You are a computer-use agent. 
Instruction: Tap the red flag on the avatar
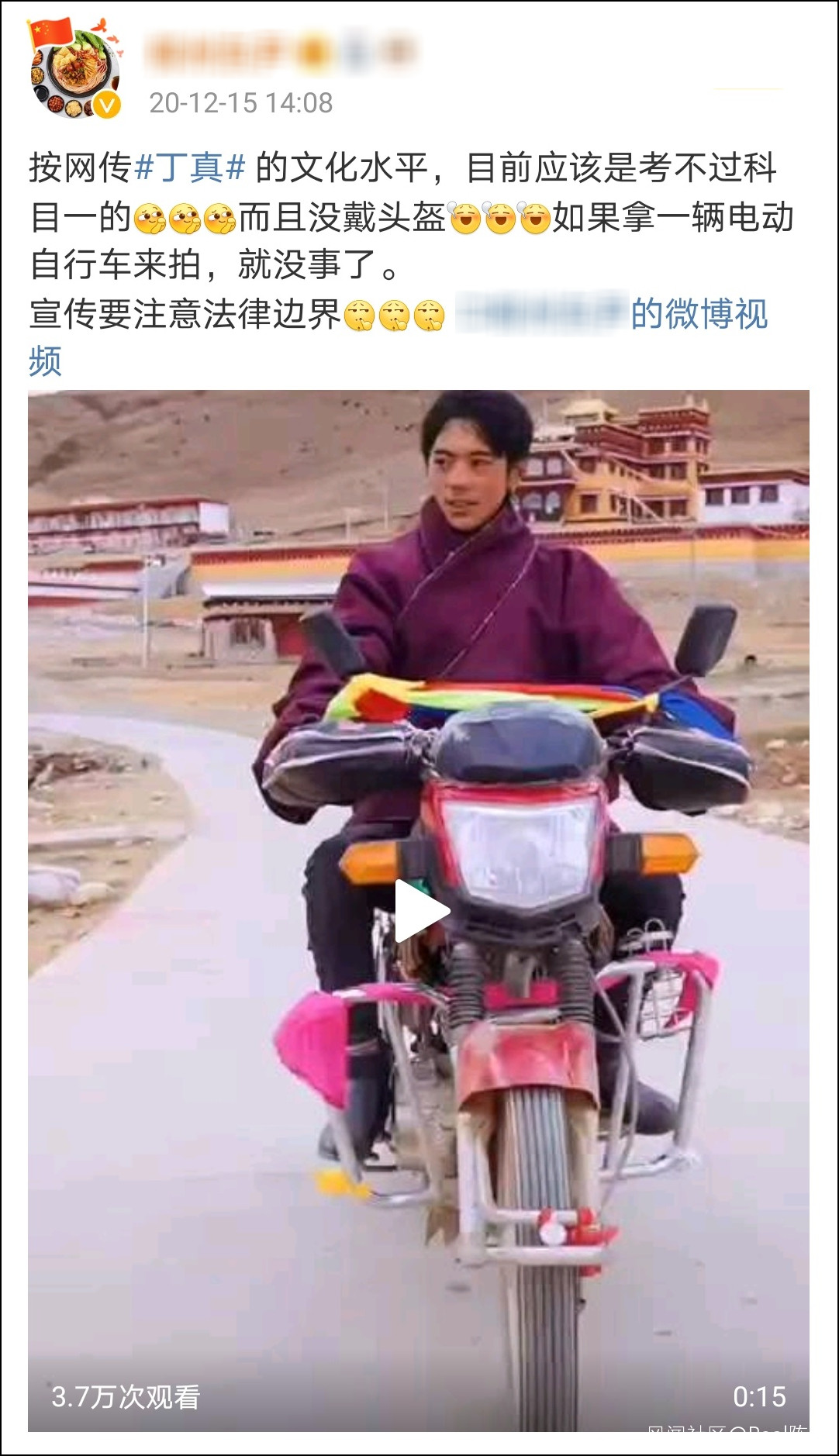tap(50, 33)
